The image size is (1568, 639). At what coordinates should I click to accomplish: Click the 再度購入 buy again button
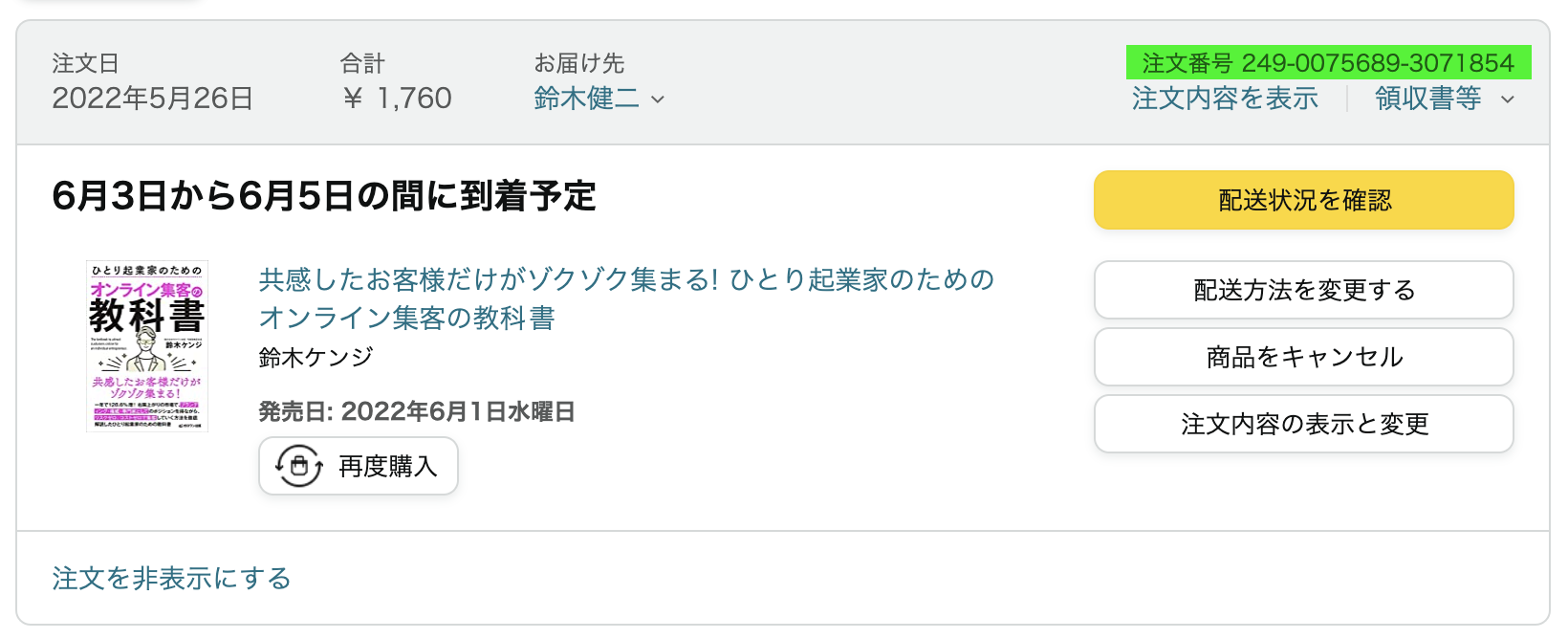(358, 466)
